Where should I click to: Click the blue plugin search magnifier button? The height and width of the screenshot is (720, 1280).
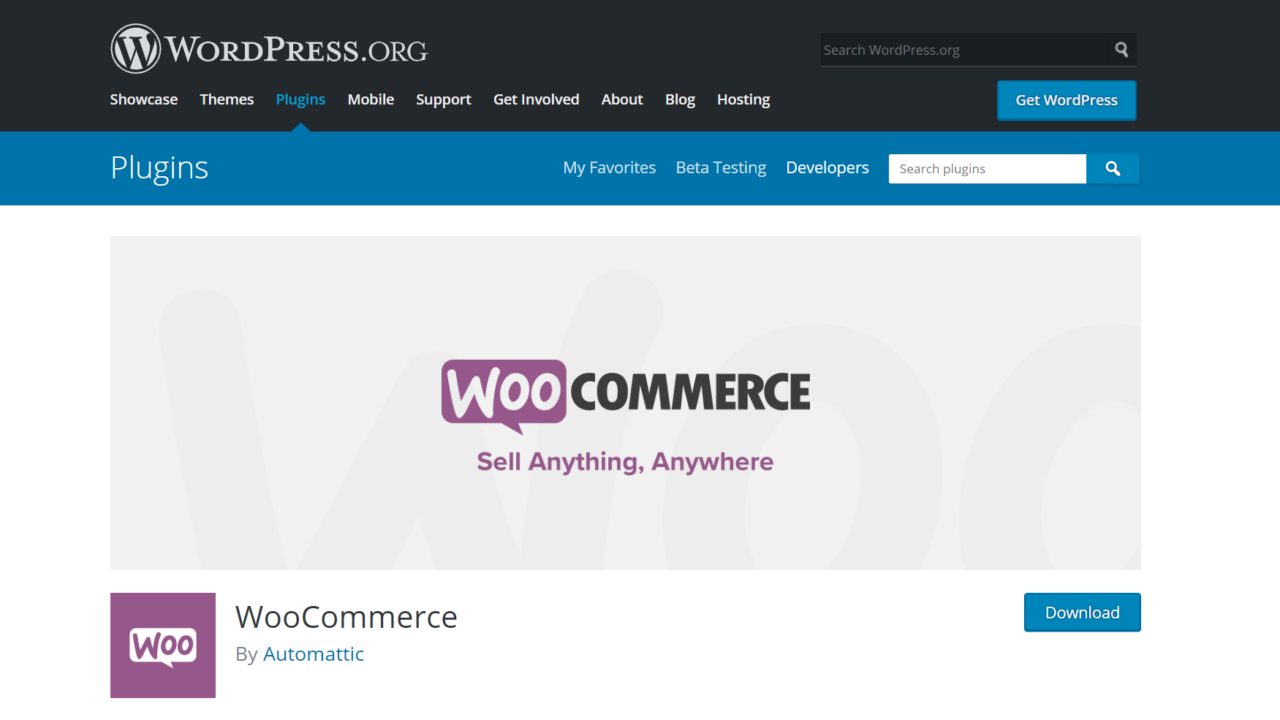[1113, 169]
